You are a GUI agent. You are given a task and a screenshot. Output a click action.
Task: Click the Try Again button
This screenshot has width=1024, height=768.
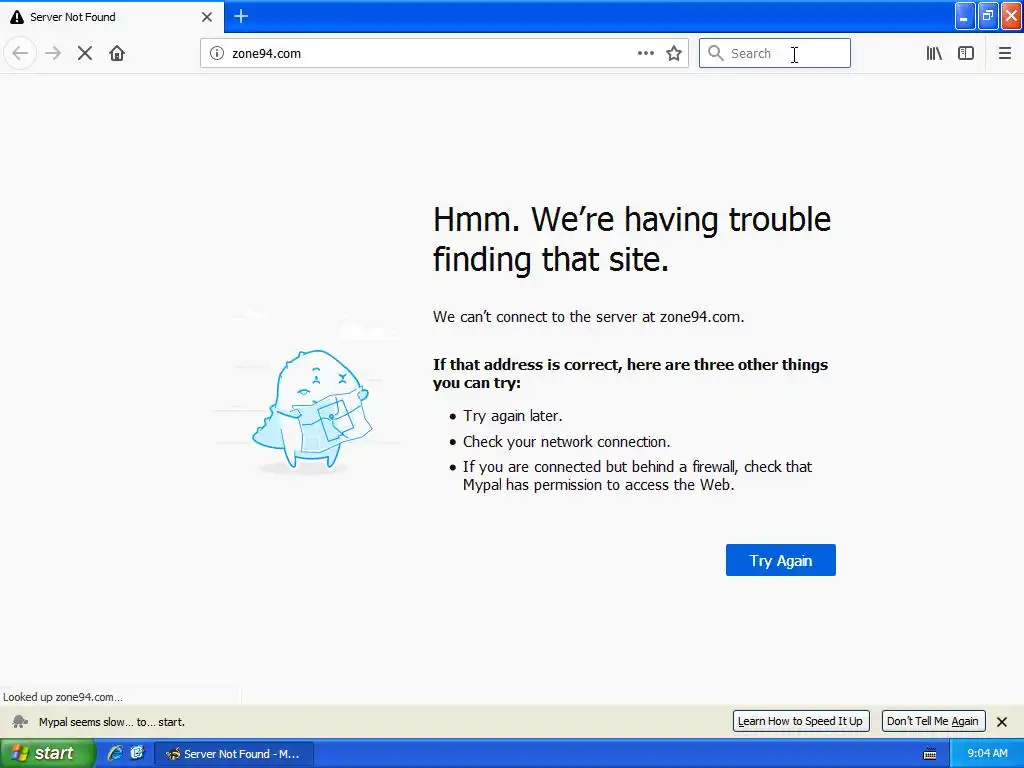coord(780,560)
